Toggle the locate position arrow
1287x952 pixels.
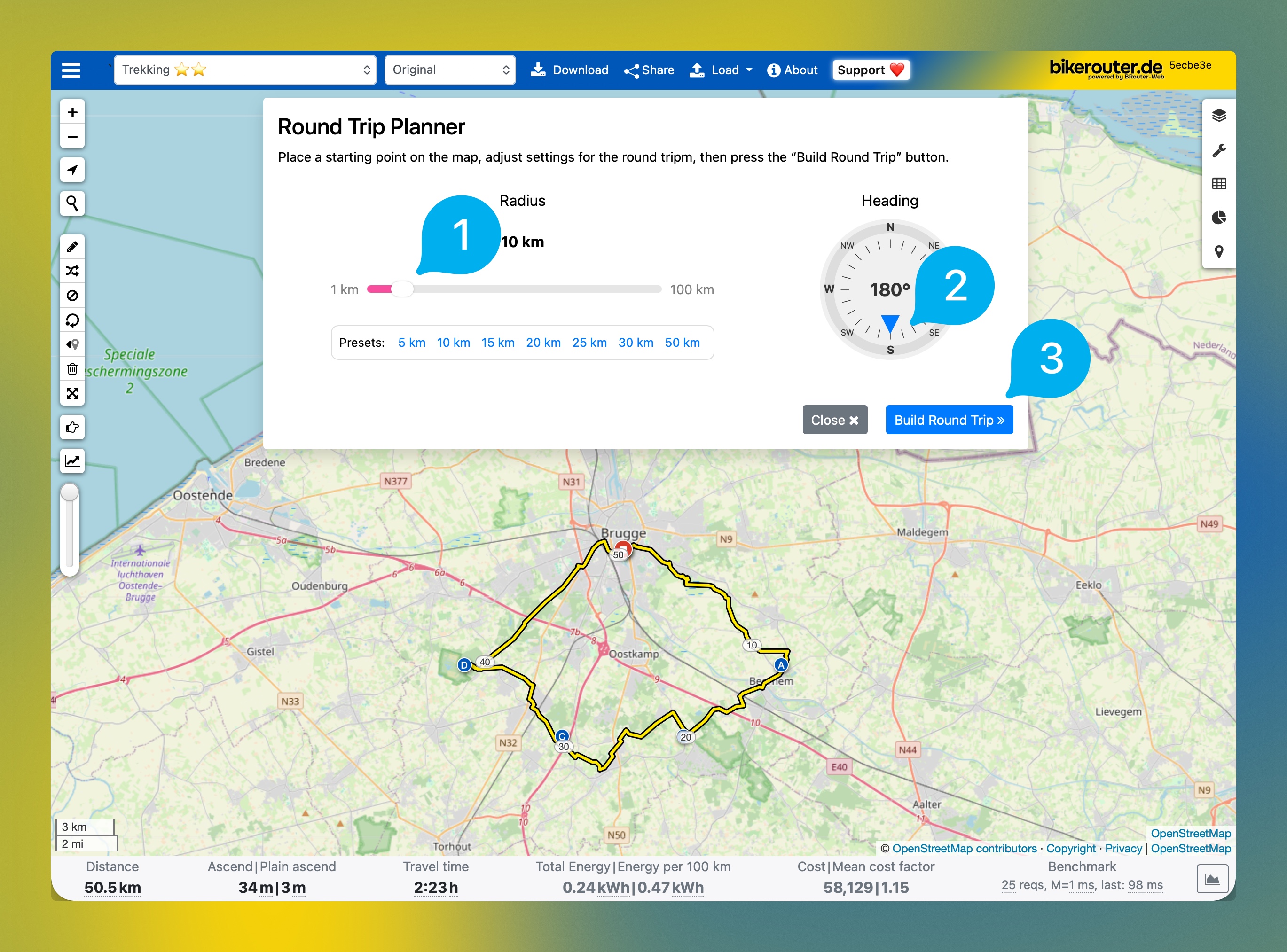coord(72,170)
